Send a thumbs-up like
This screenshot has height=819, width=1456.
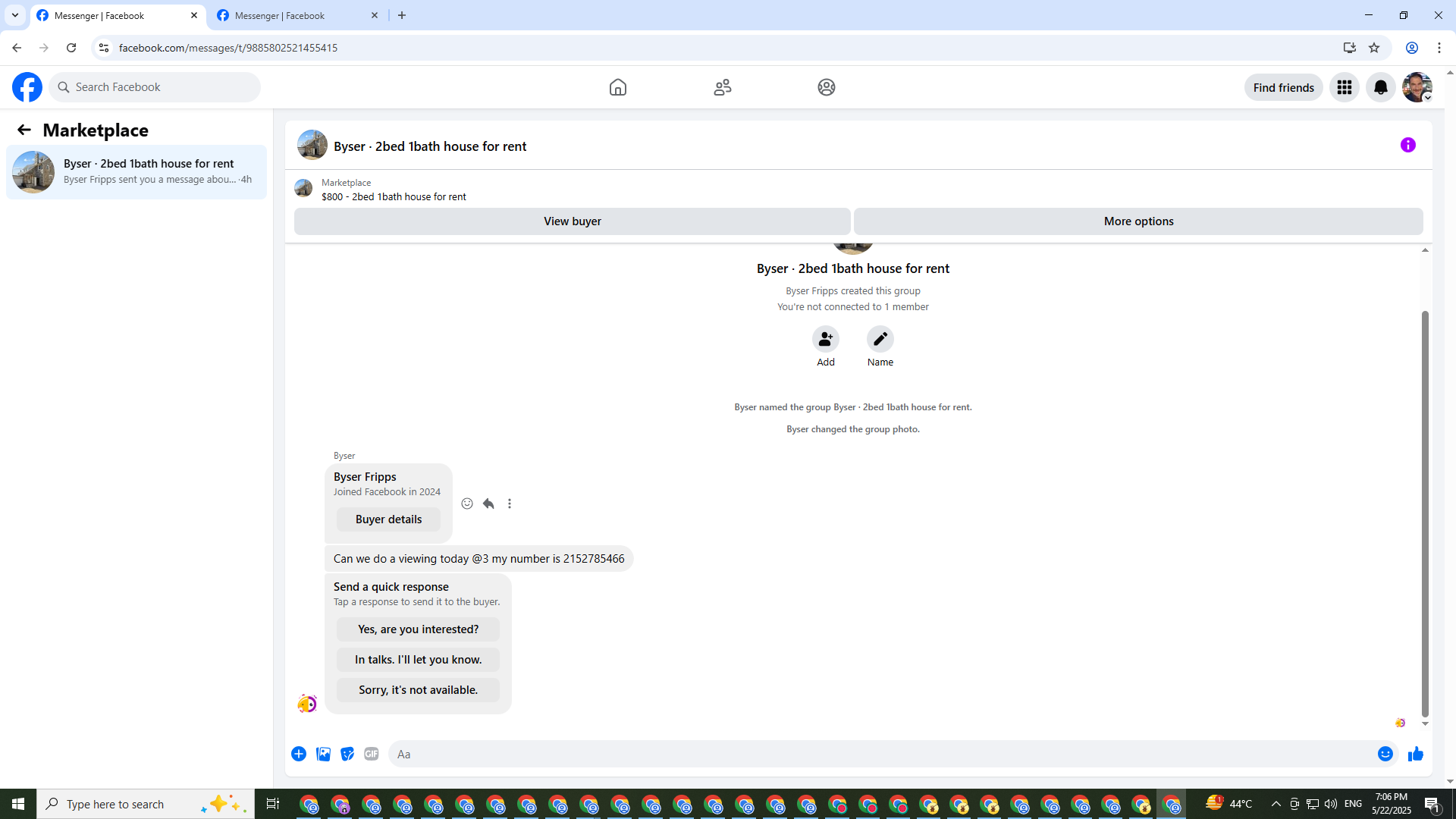point(1416,754)
